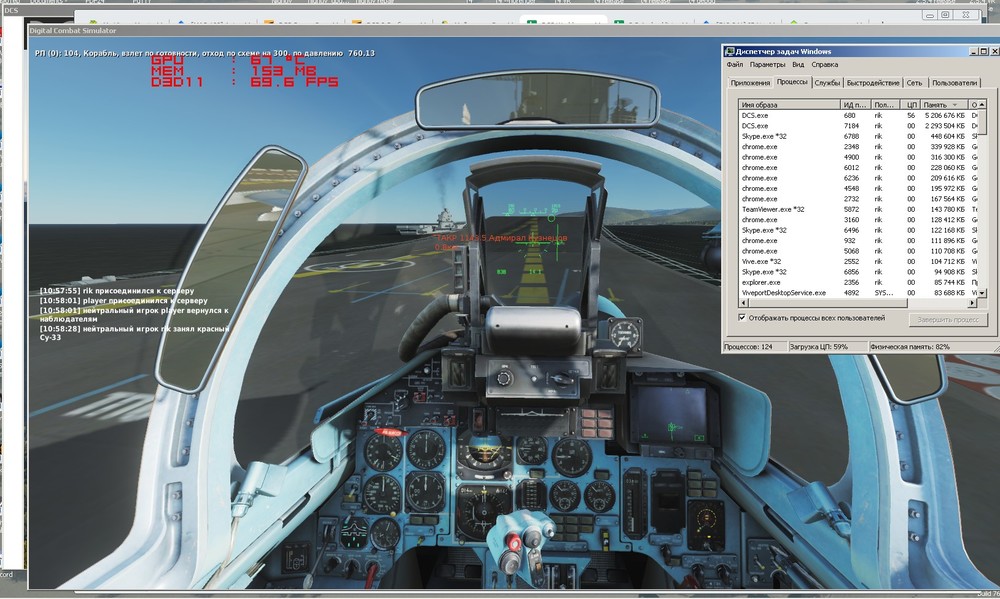Click the chat line timestamped 10:57:55

coord(117,291)
